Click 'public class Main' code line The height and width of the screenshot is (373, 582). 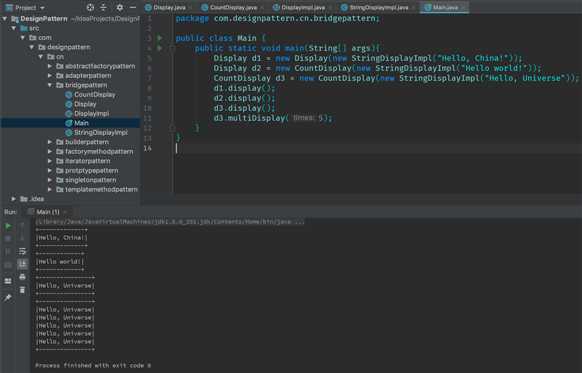click(x=220, y=38)
